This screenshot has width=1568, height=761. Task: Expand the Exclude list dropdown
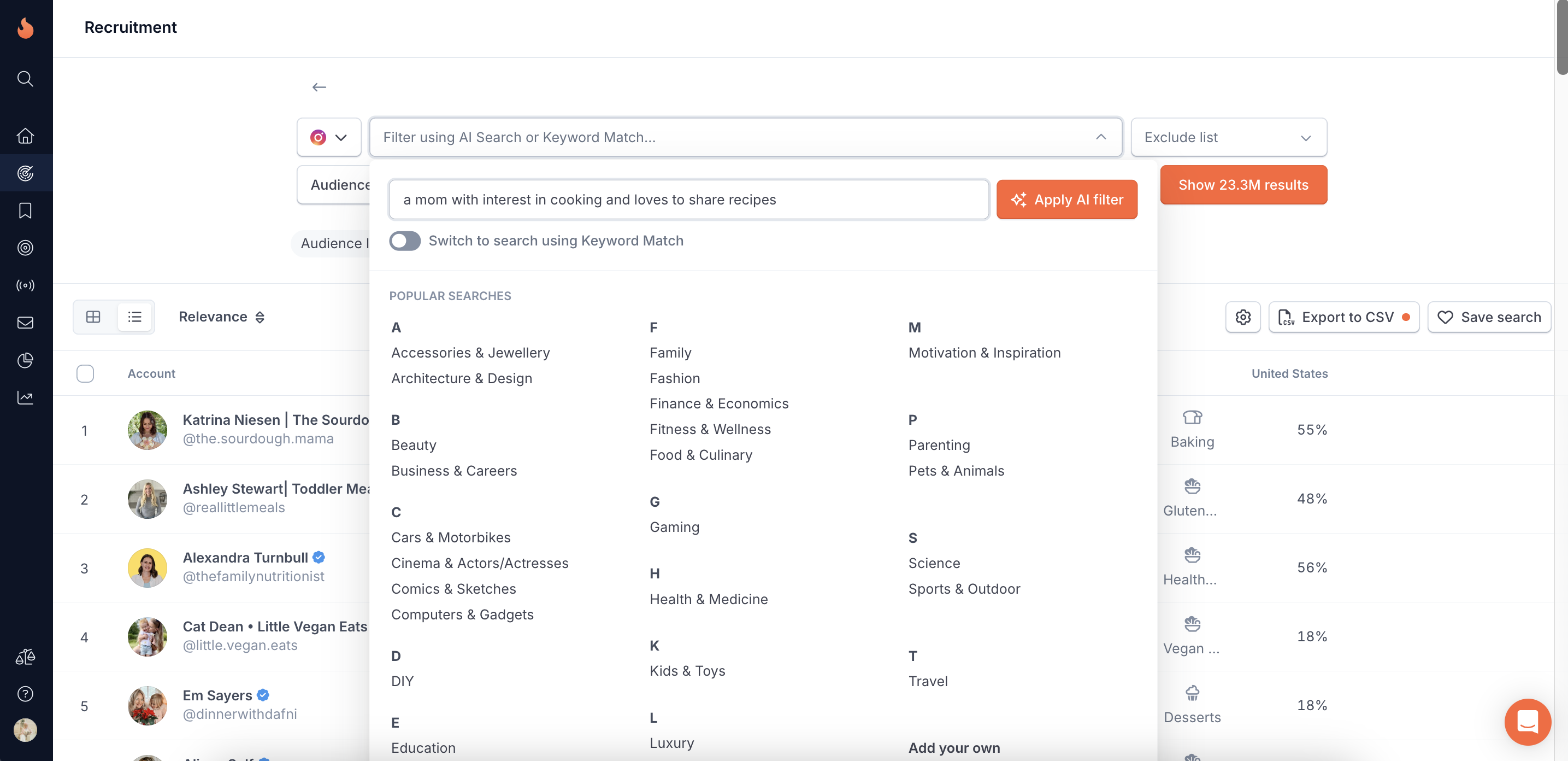pos(1228,137)
